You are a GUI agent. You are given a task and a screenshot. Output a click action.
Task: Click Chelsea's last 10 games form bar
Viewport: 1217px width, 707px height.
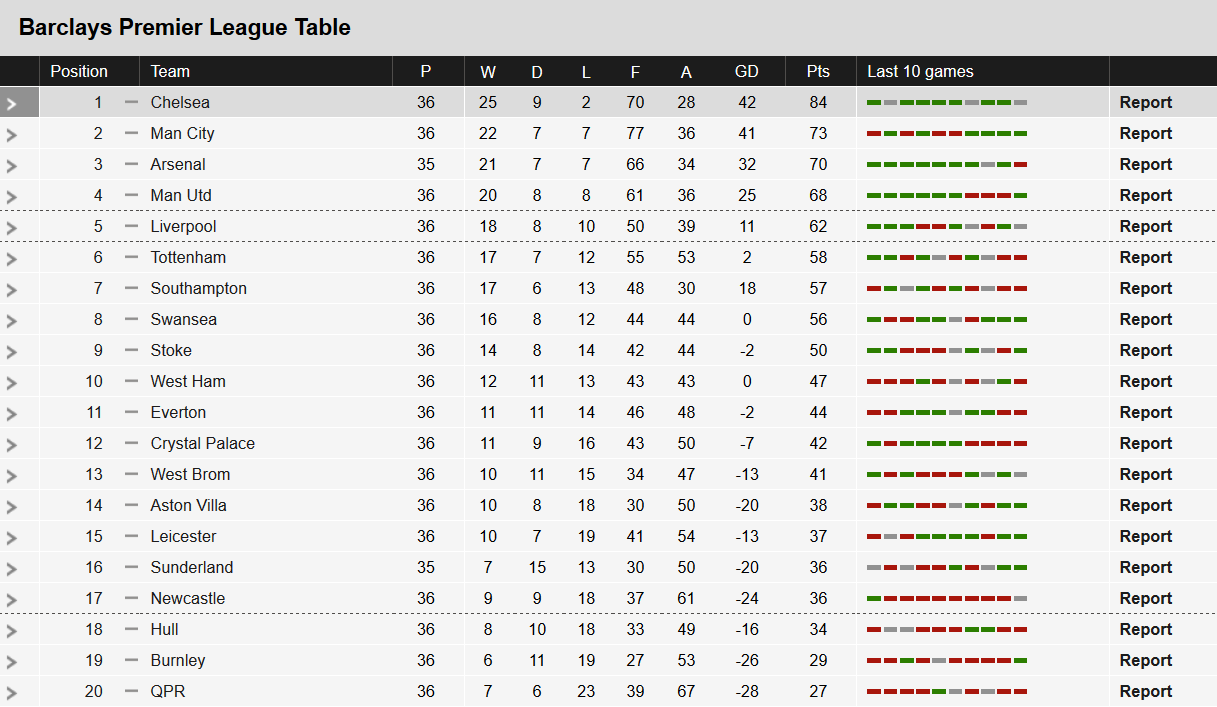947,103
